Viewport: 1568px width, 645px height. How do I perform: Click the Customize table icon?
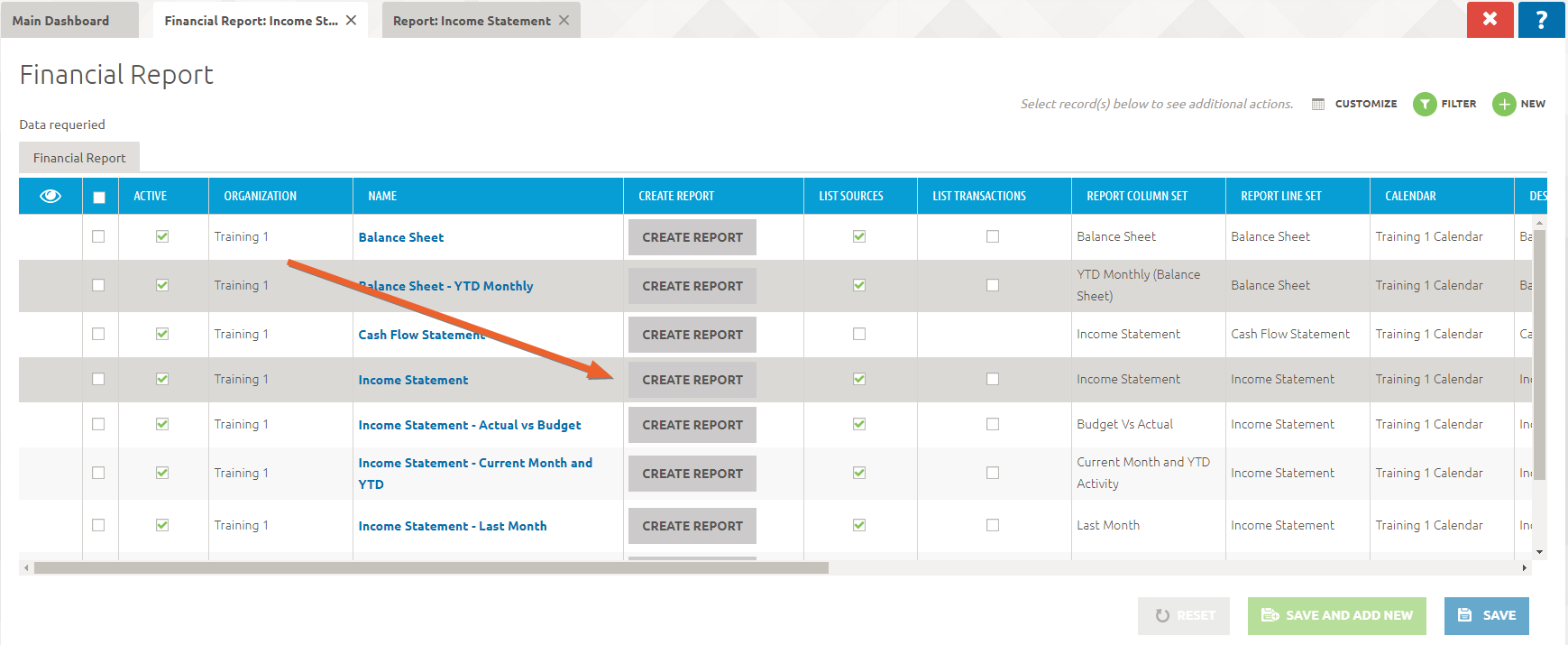click(1318, 104)
